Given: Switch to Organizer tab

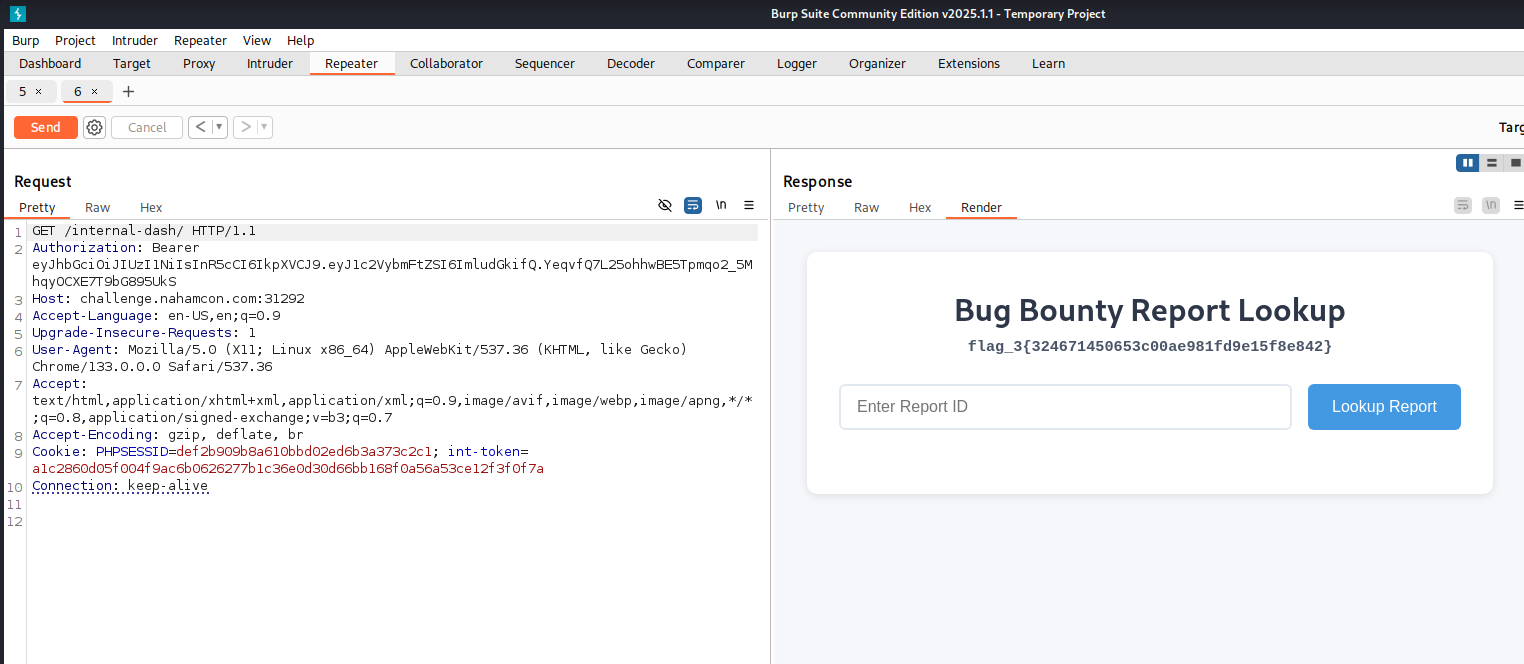Looking at the screenshot, I should (x=877, y=63).
